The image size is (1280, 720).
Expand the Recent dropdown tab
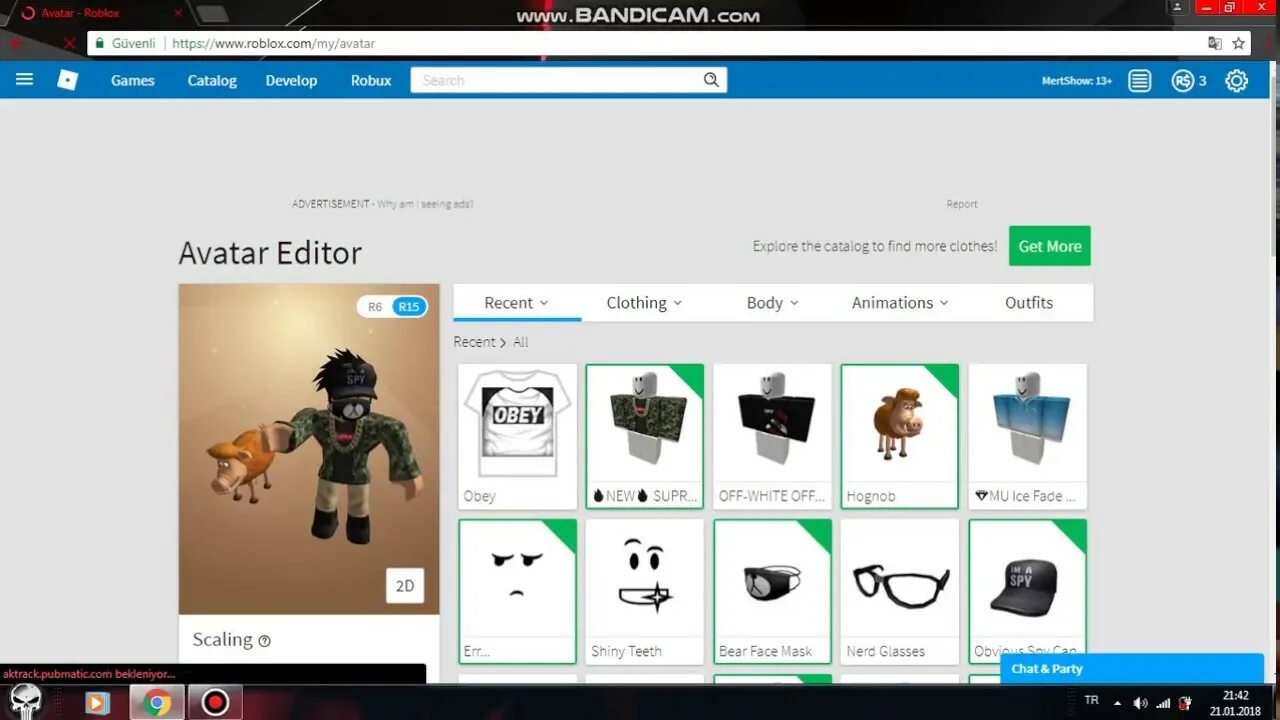pos(517,303)
